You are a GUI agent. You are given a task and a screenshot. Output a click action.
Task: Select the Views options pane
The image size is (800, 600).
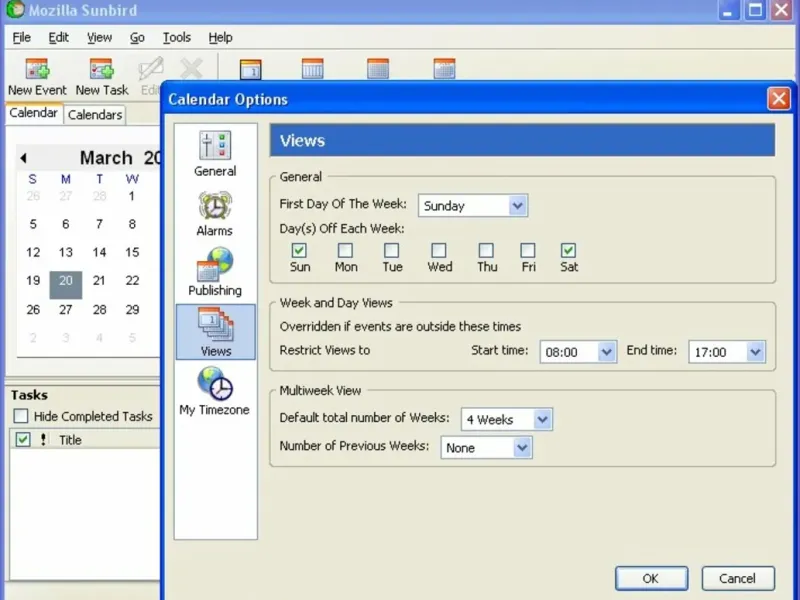click(x=215, y=332)
